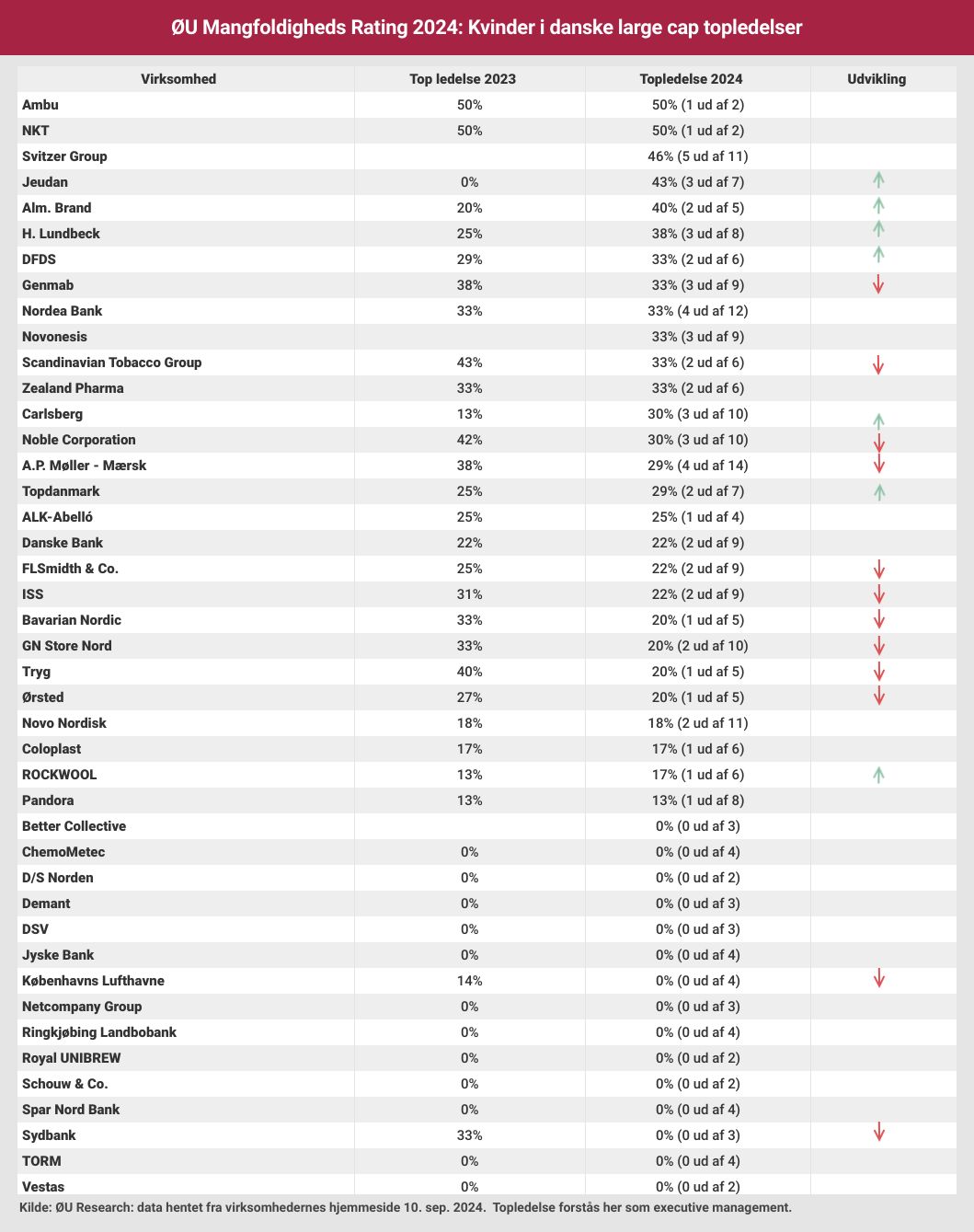Click the Topledelse 2024 column header

(691, 79)
